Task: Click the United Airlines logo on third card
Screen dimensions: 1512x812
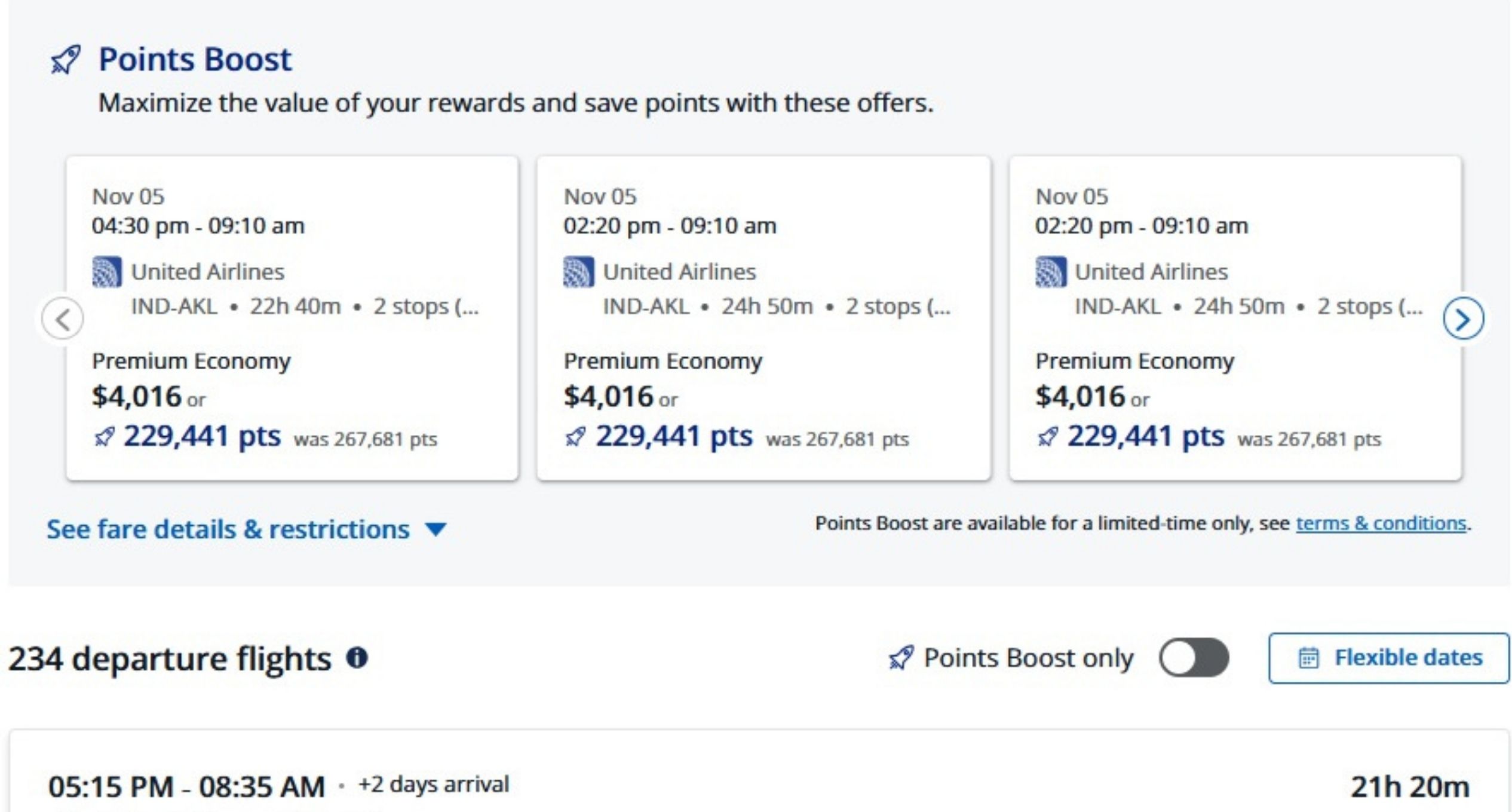Action: pos(1049,271)
